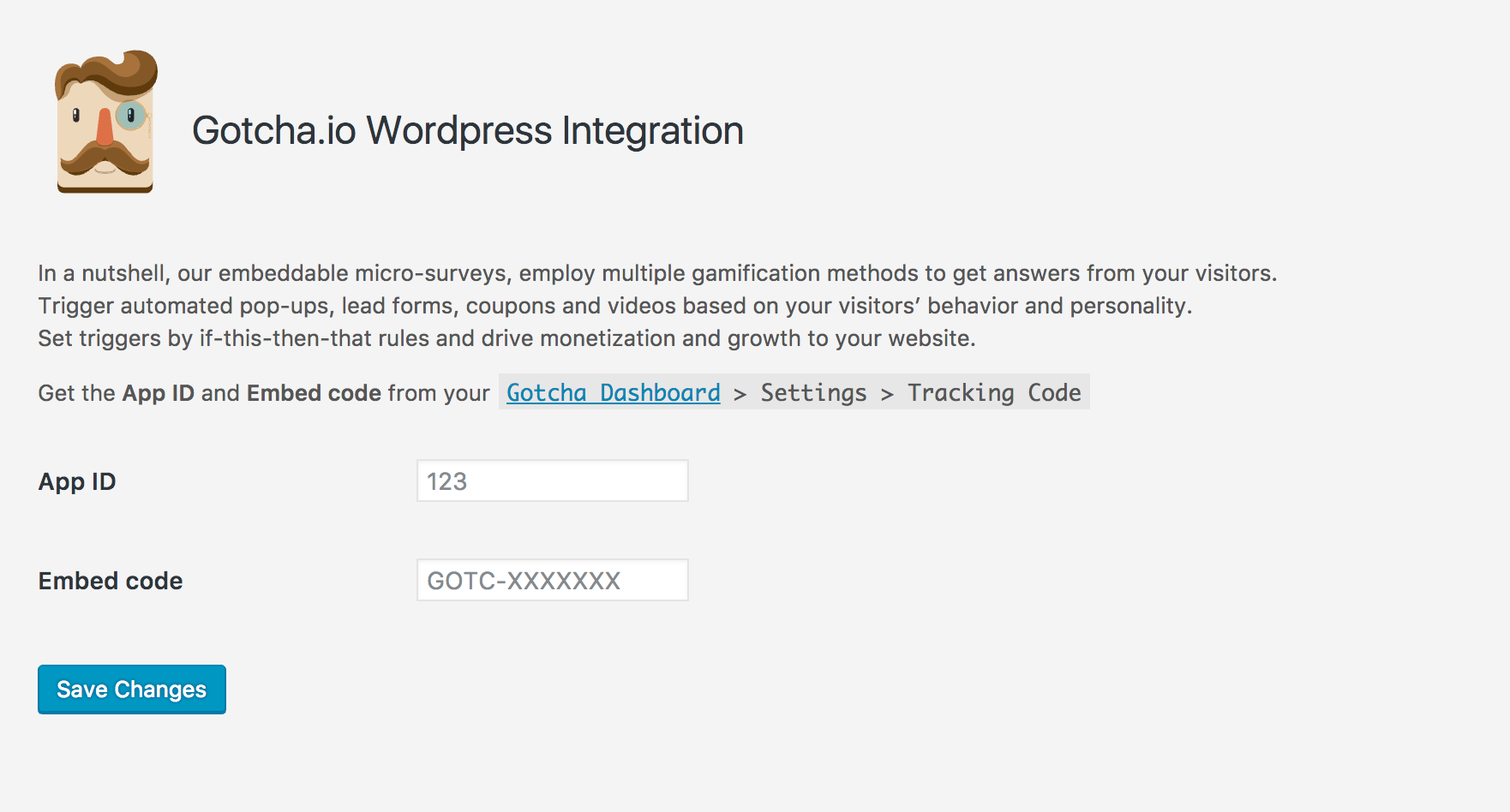This screenshot has height=812, width=1510.
Task: Click the 'In a nutshell' description line
Action: (x=657, y=273)
